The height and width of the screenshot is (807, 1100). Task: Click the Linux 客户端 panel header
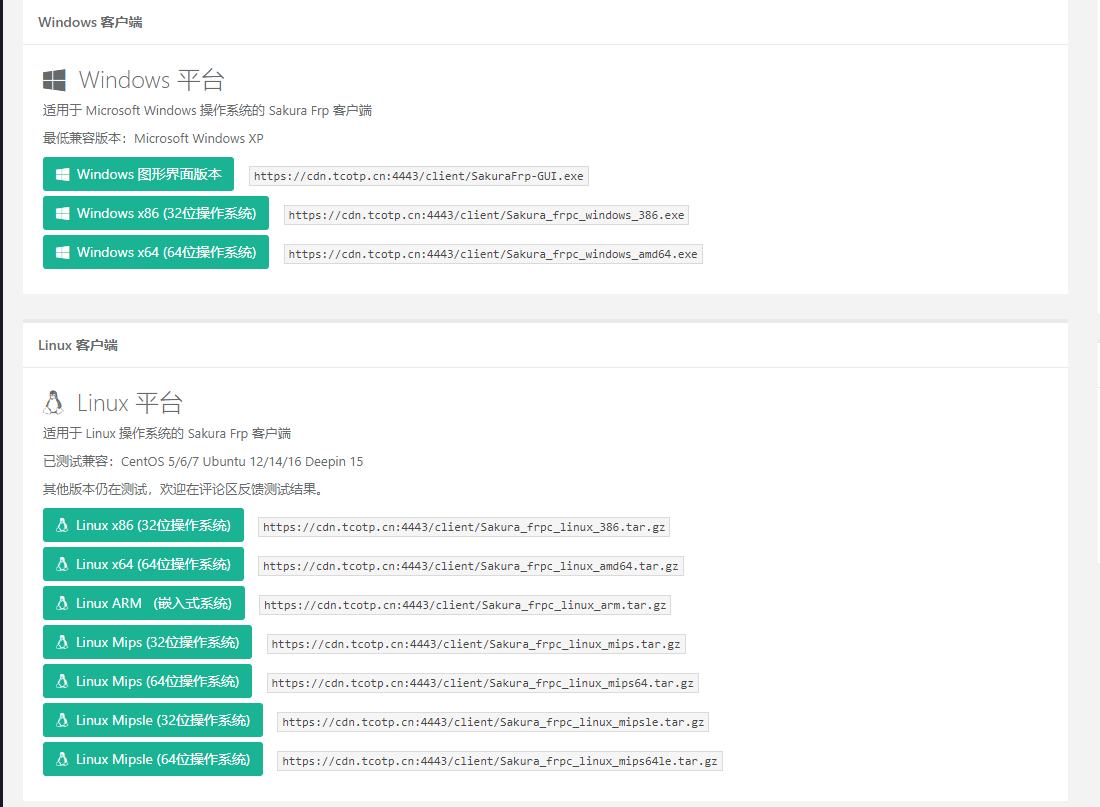(x=545, y=345)
